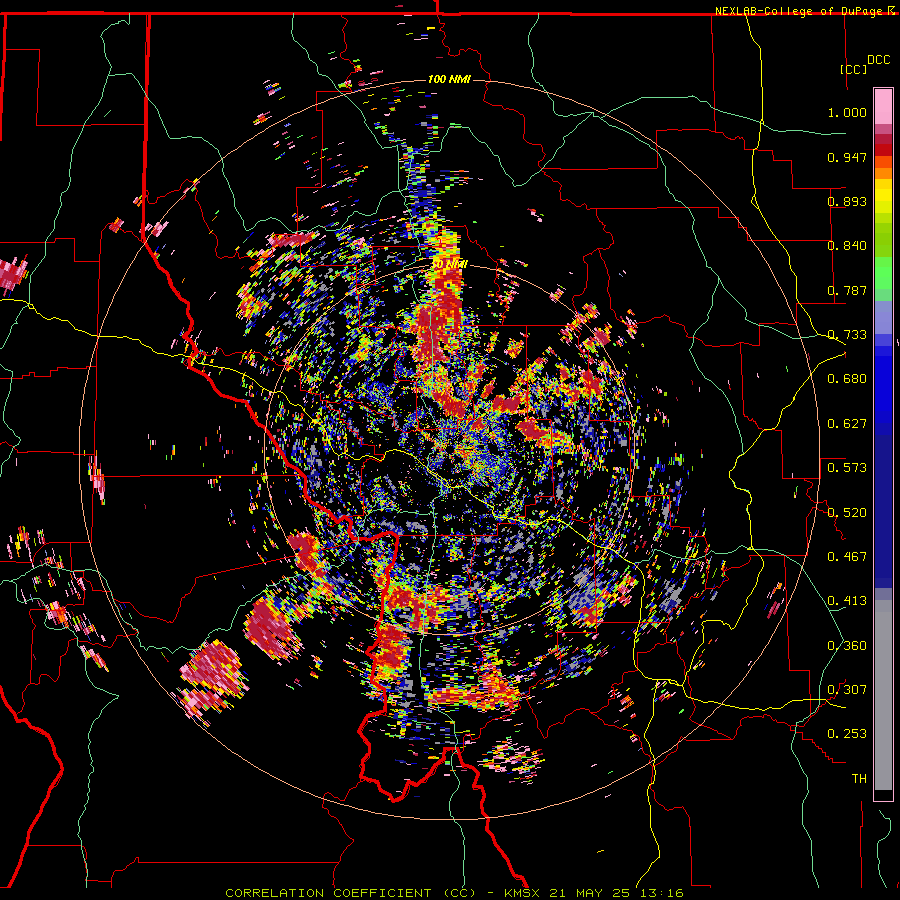Image resolution: width=900 pixels, height=900 pixels.
Task: Click the NEXLAB-College of DuPage credit text
Action: point(801,11)
